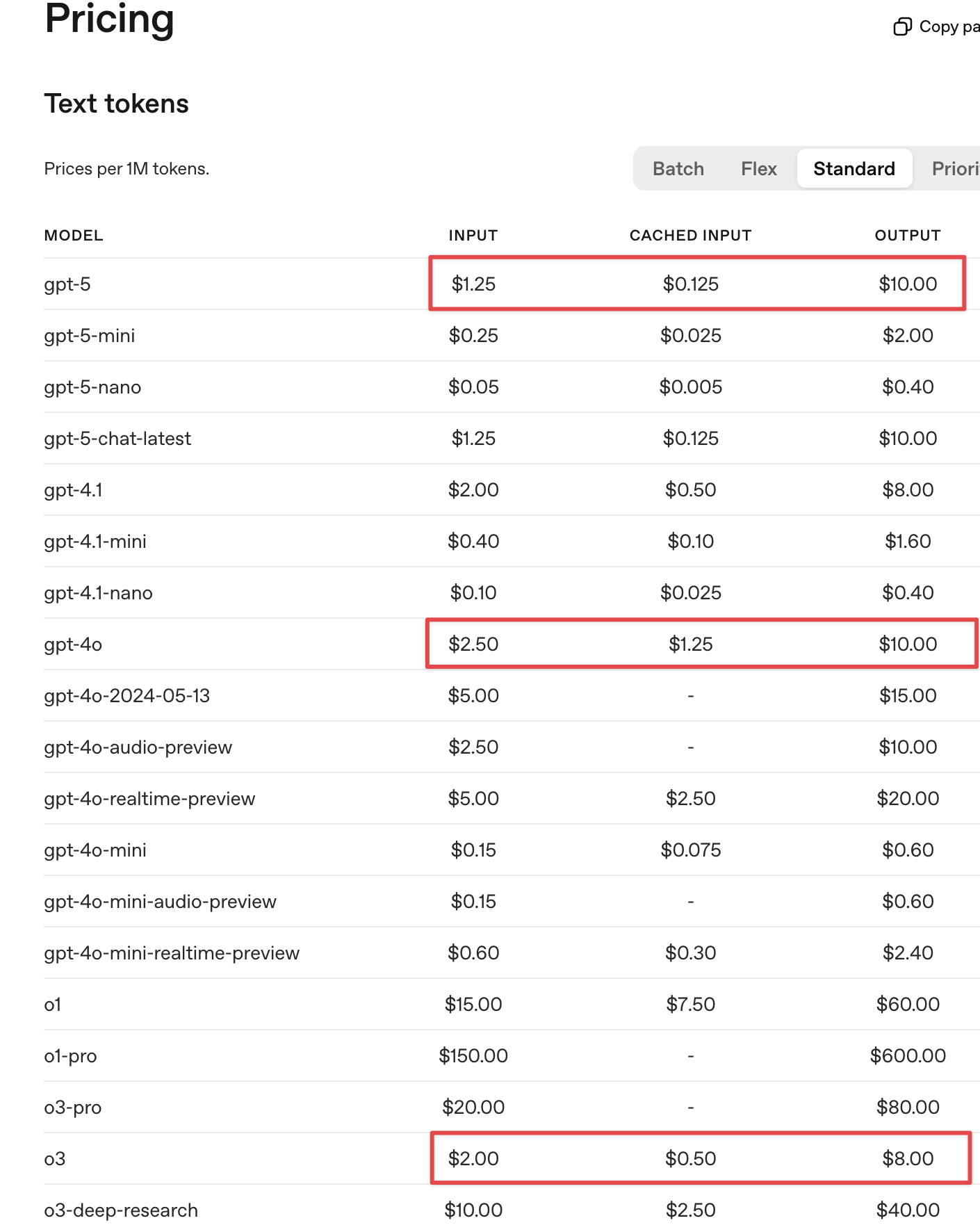Click gpt-5 input price $1.25
The width and height of the screenshot is (980, 1232).
tap(473, 284)
